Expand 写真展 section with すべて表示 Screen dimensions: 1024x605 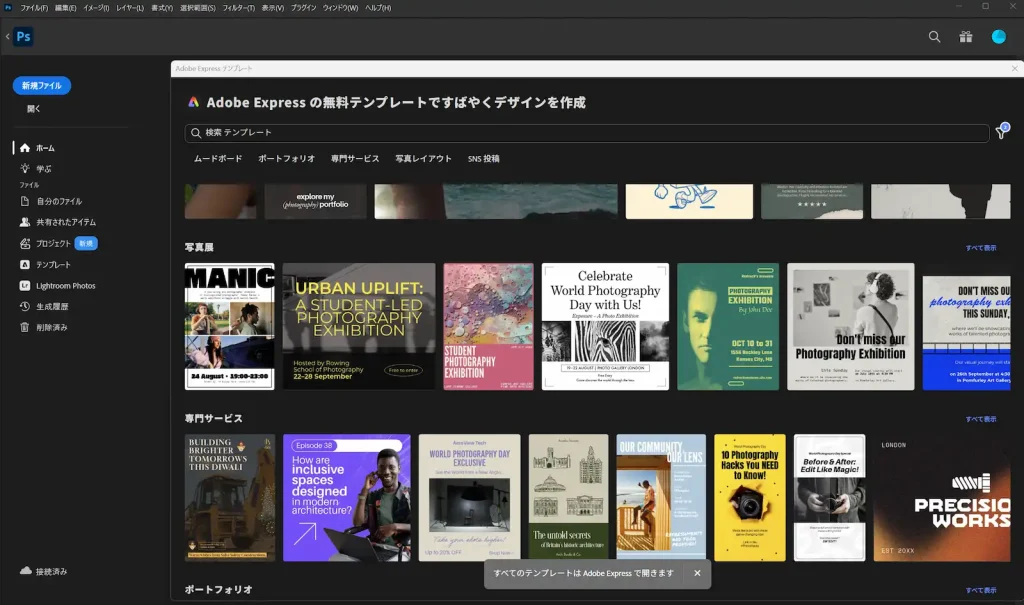(x=980, y=248)
